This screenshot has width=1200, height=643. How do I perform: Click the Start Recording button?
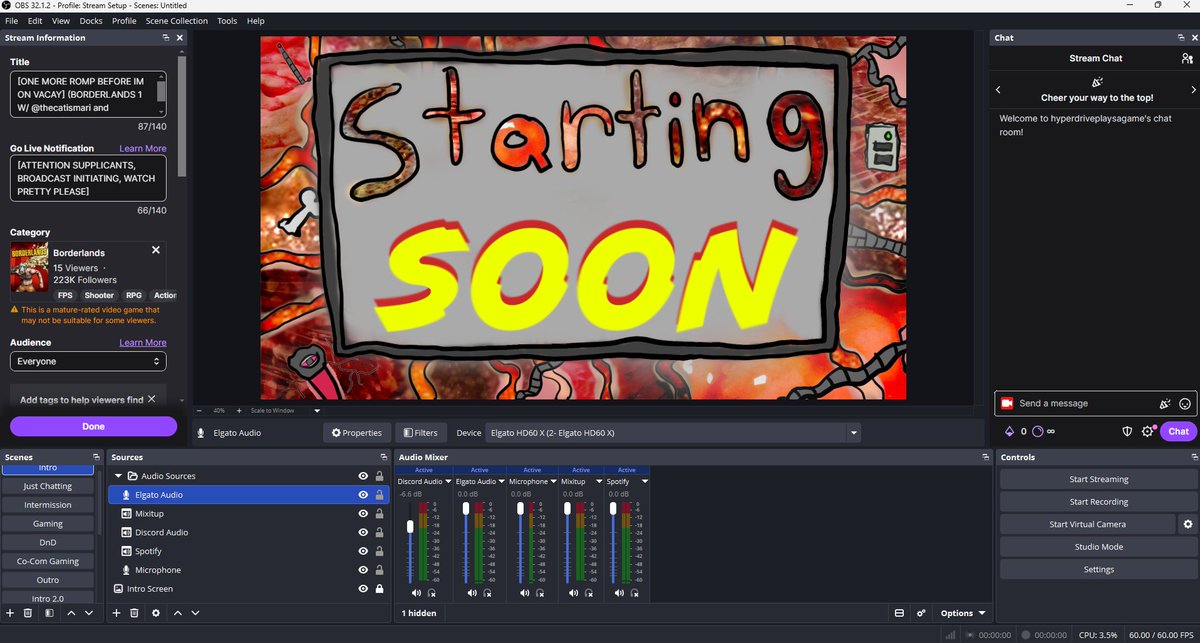point(1098,502)
